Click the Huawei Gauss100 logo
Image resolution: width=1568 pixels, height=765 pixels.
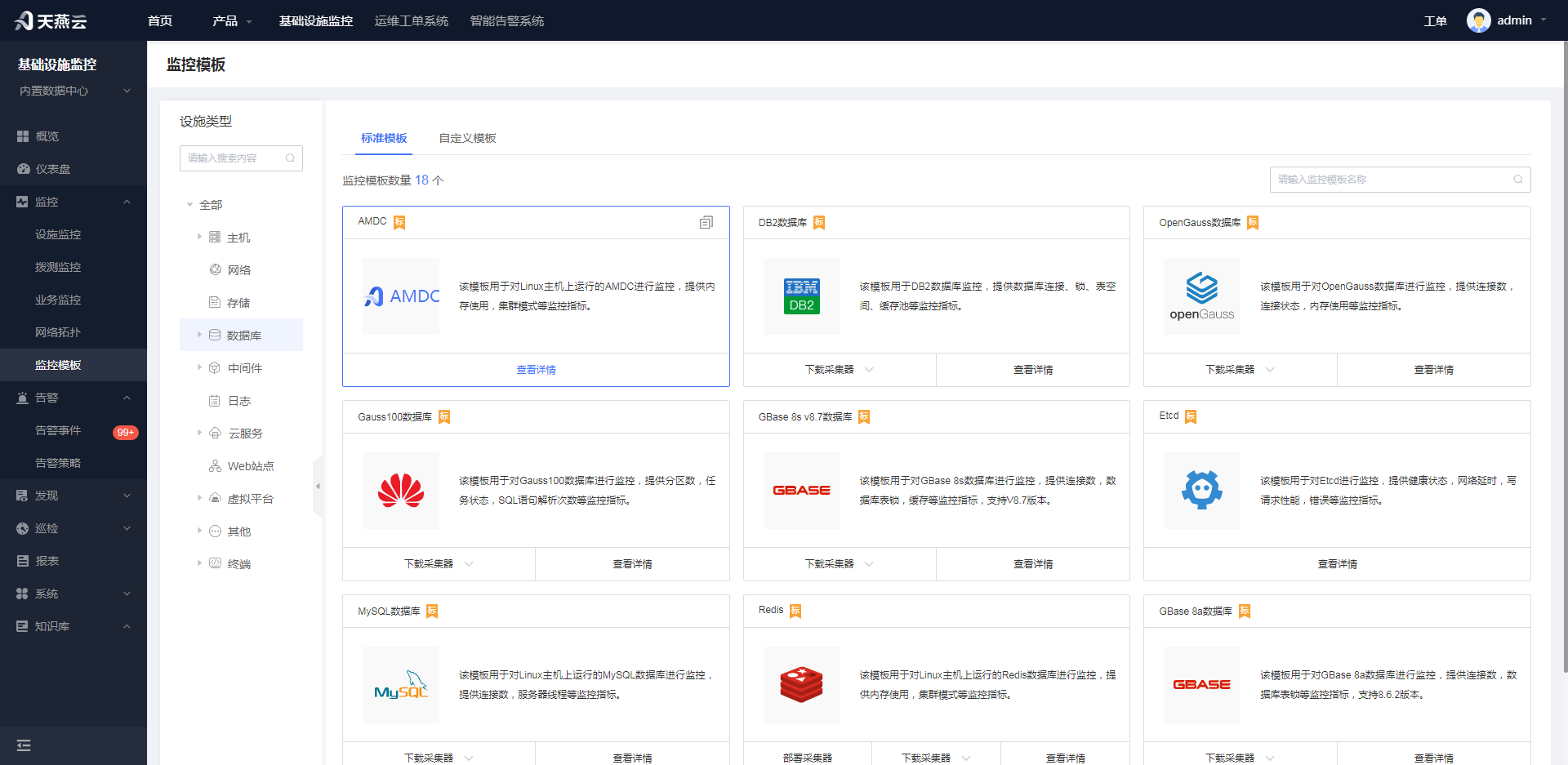(x=401, y=491)
